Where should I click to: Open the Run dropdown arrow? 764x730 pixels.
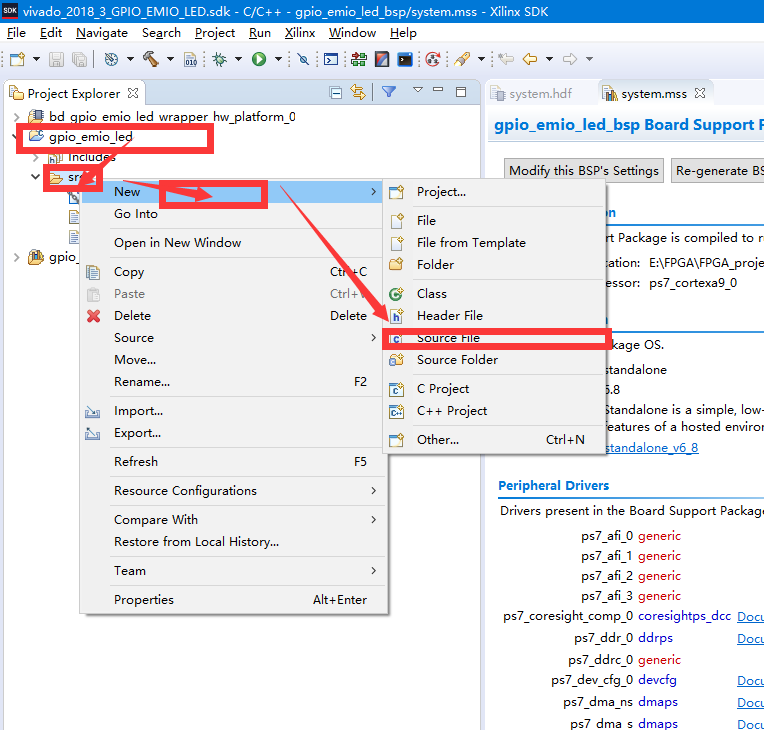pos(278,59)
